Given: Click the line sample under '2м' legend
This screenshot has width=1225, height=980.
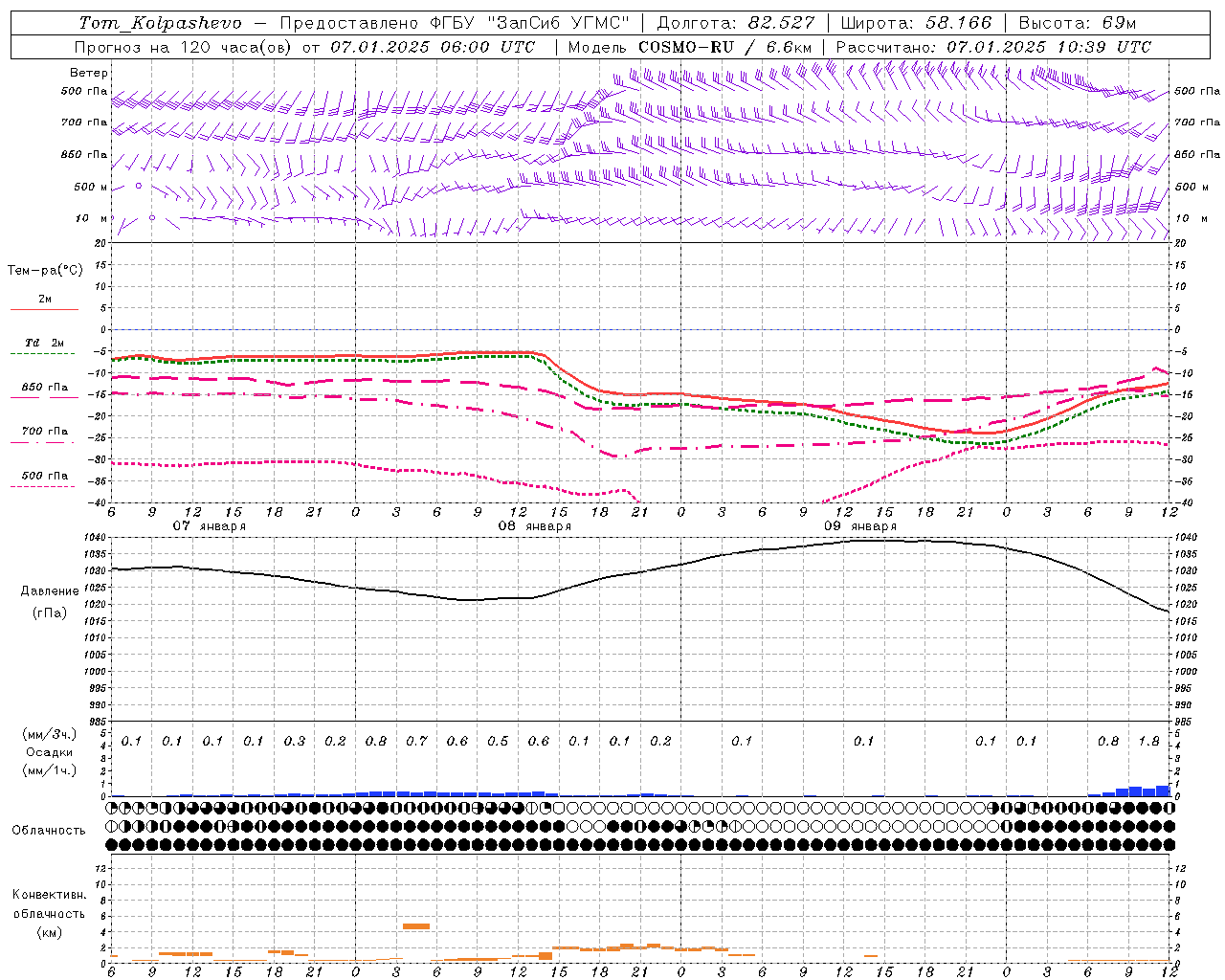Looking at the screenshot, I should coord(44,310).
